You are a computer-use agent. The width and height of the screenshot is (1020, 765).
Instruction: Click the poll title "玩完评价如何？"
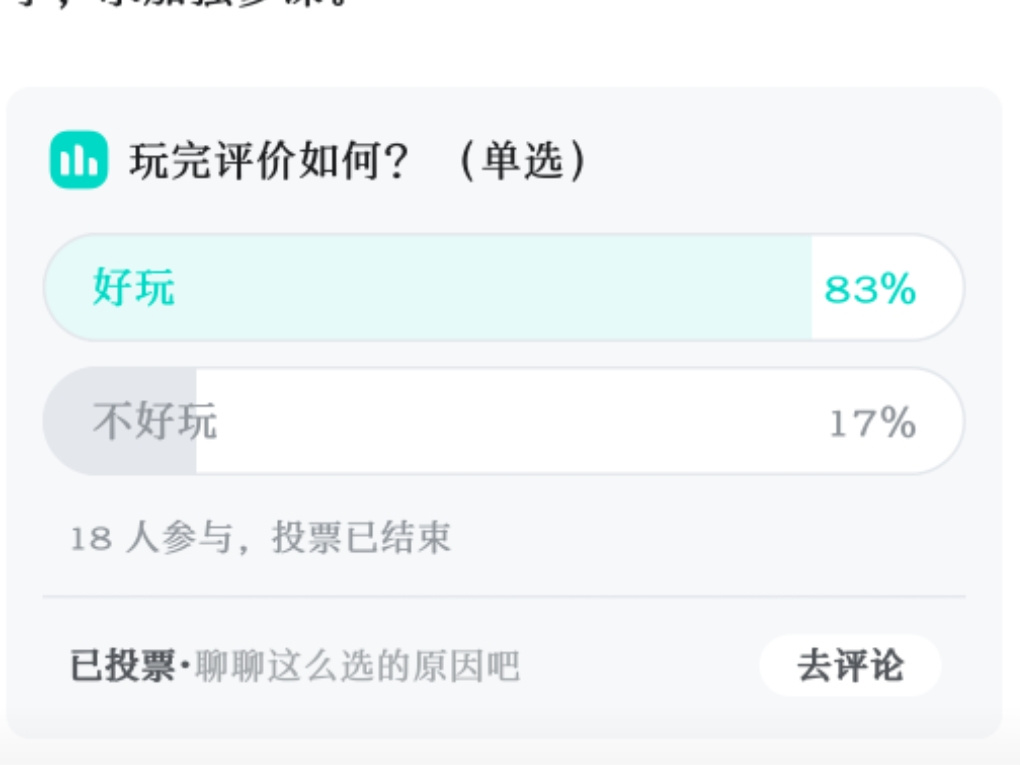(x=269, y=161)
